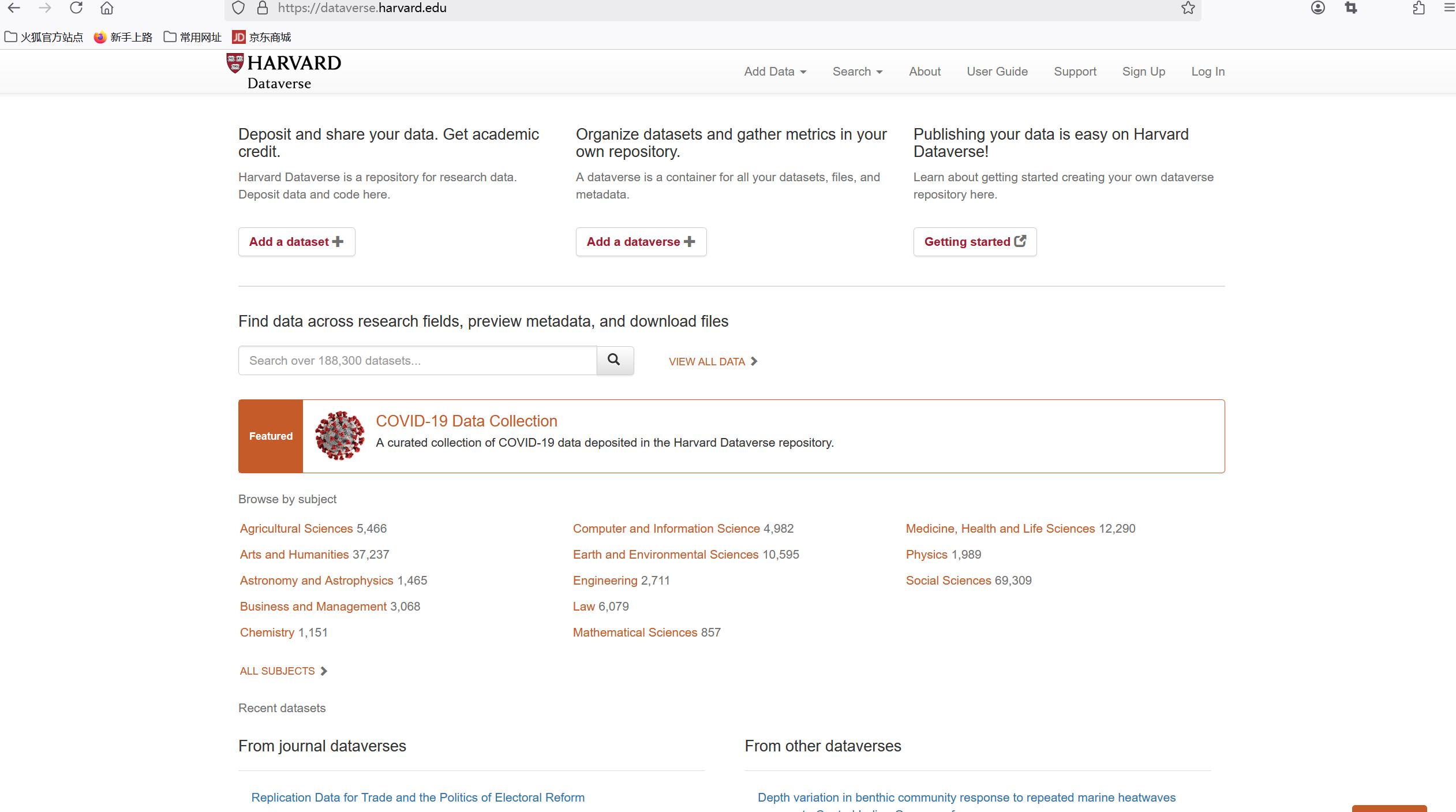Screen dimensions: 1456x812
Task: Go to Sign Up
Action: coord(1144,72)
